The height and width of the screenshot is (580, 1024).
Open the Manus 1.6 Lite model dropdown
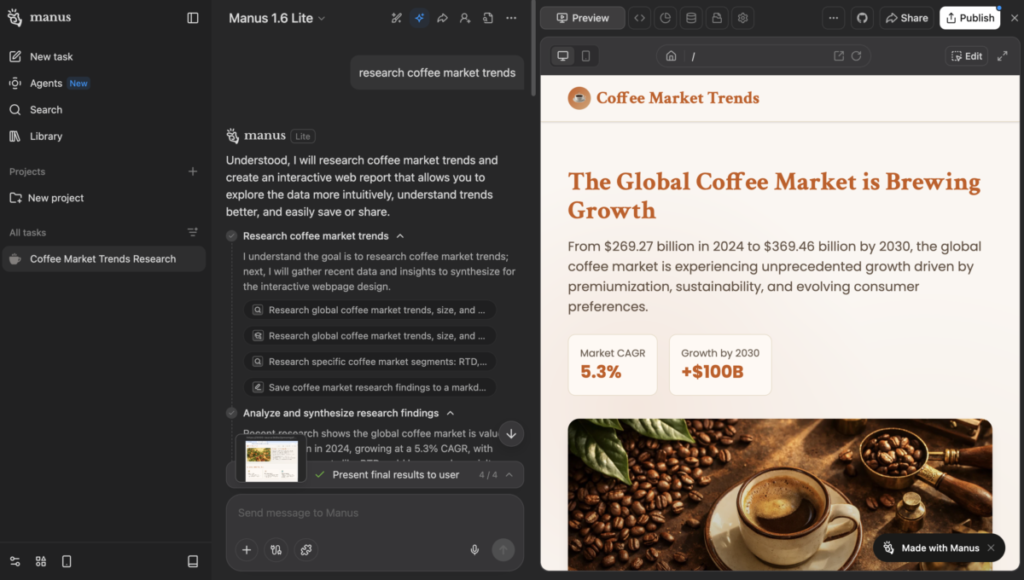277,18
